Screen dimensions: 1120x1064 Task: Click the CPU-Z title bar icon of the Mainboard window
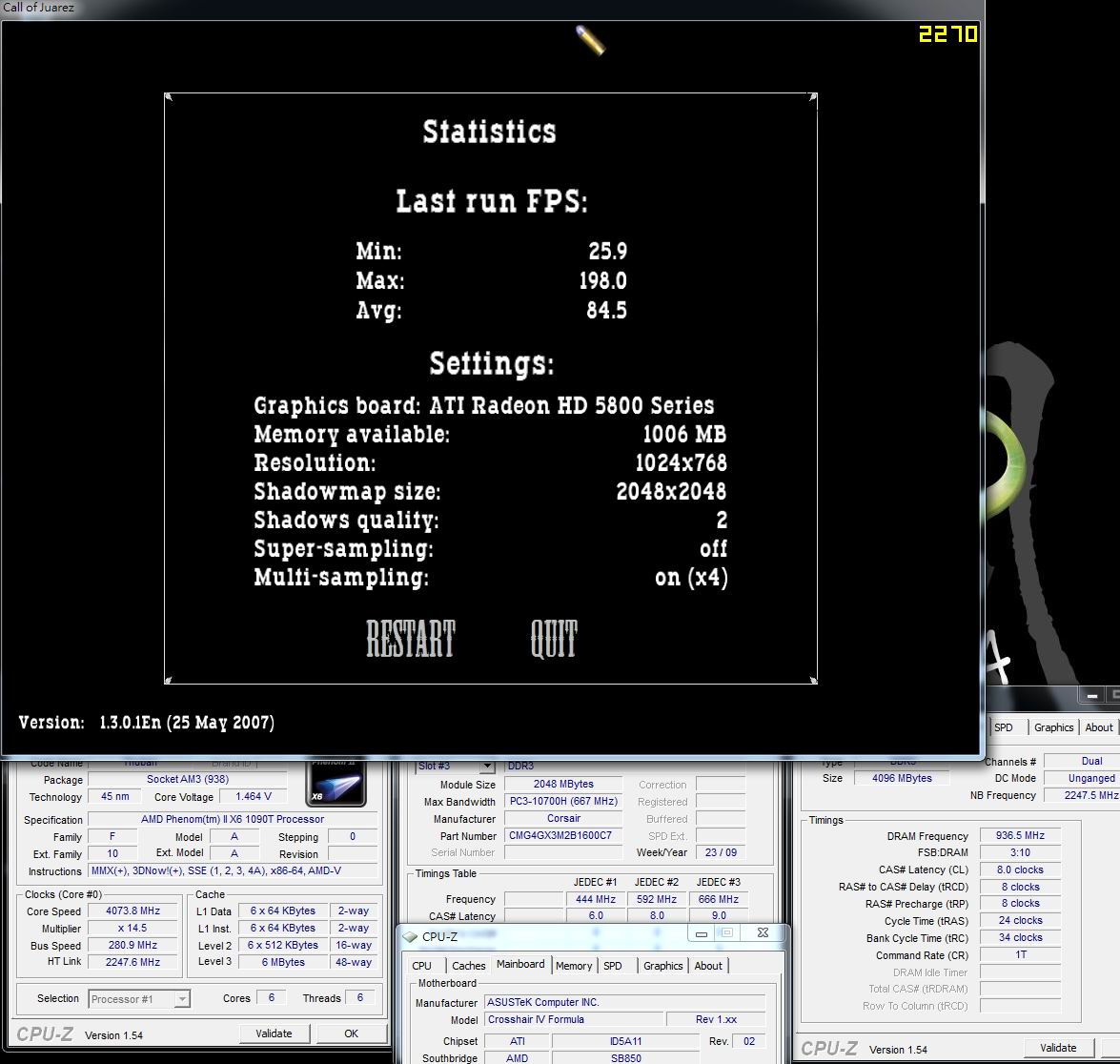point(410,936)
